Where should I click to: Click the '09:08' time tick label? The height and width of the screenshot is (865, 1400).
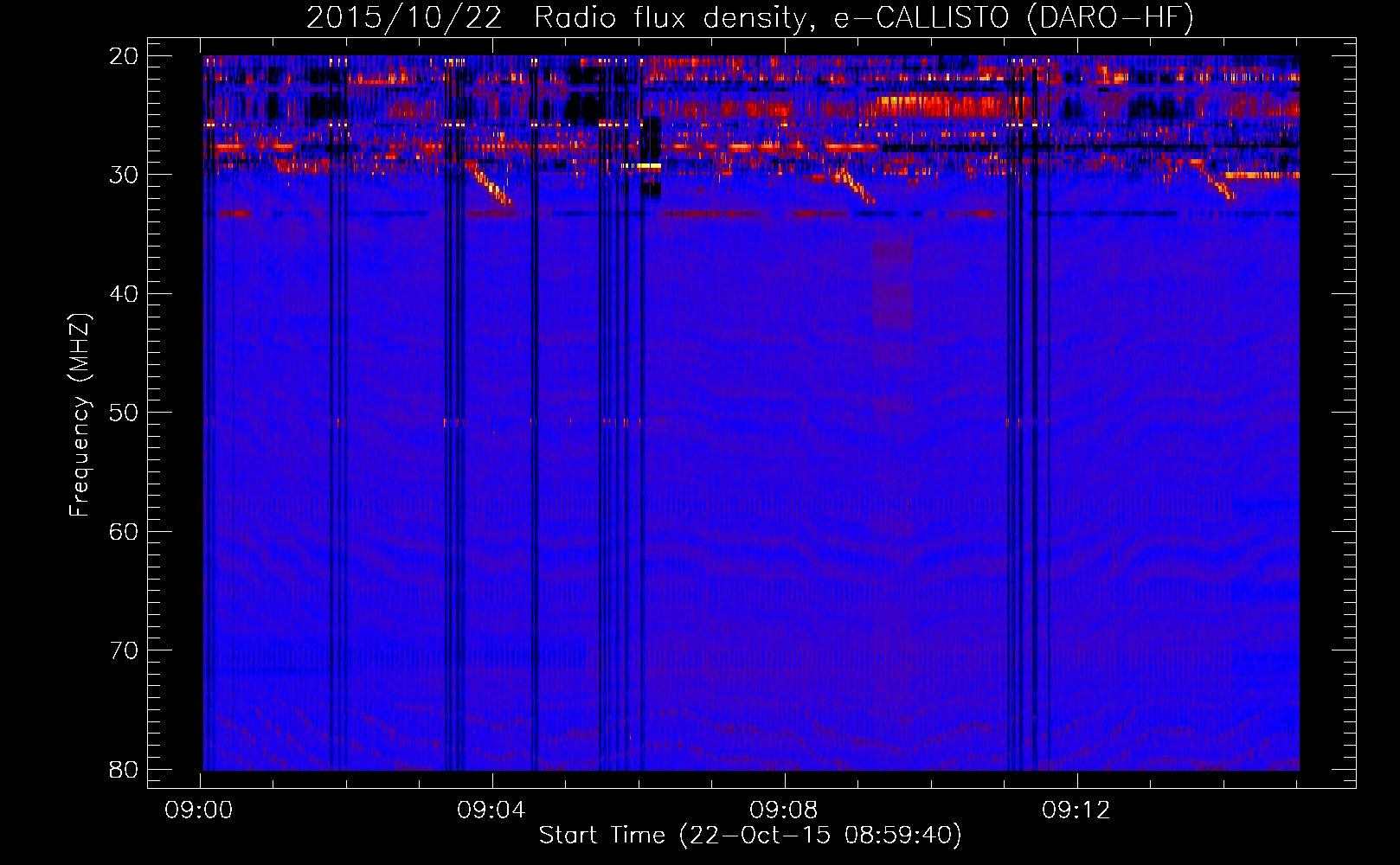pos(784,811)
